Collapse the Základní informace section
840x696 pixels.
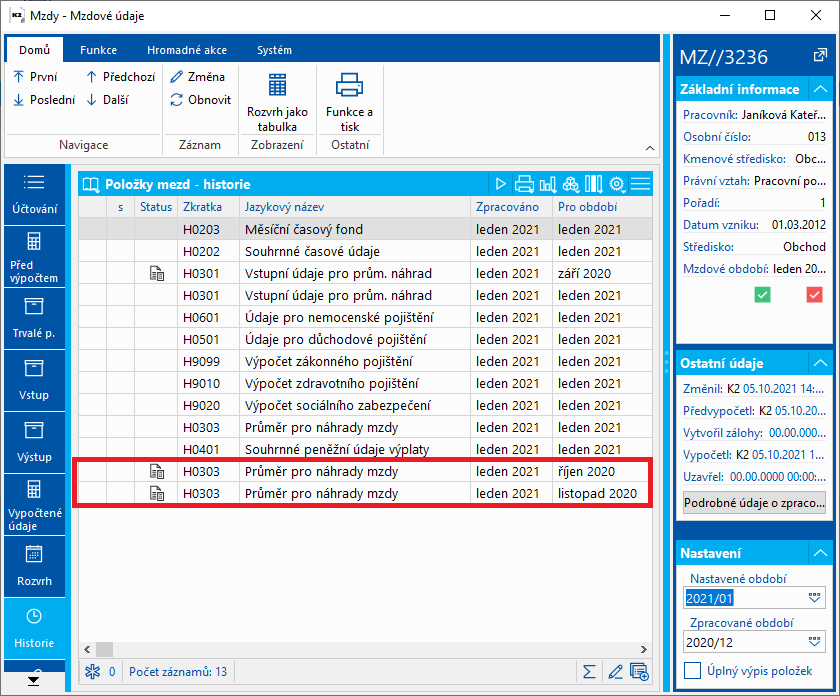click(x=820, y=89)
